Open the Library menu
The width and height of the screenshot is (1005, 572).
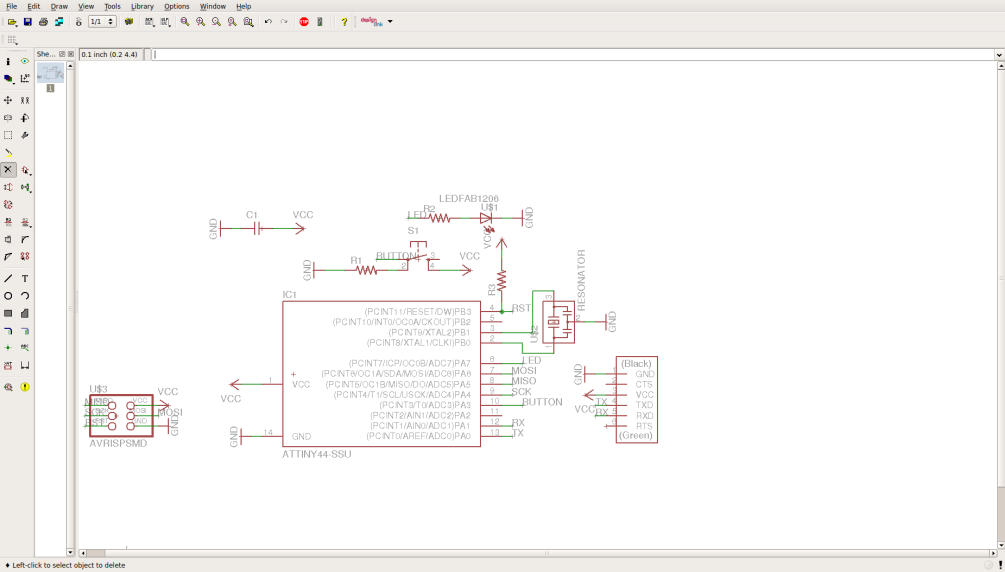[x=142, y=6]
